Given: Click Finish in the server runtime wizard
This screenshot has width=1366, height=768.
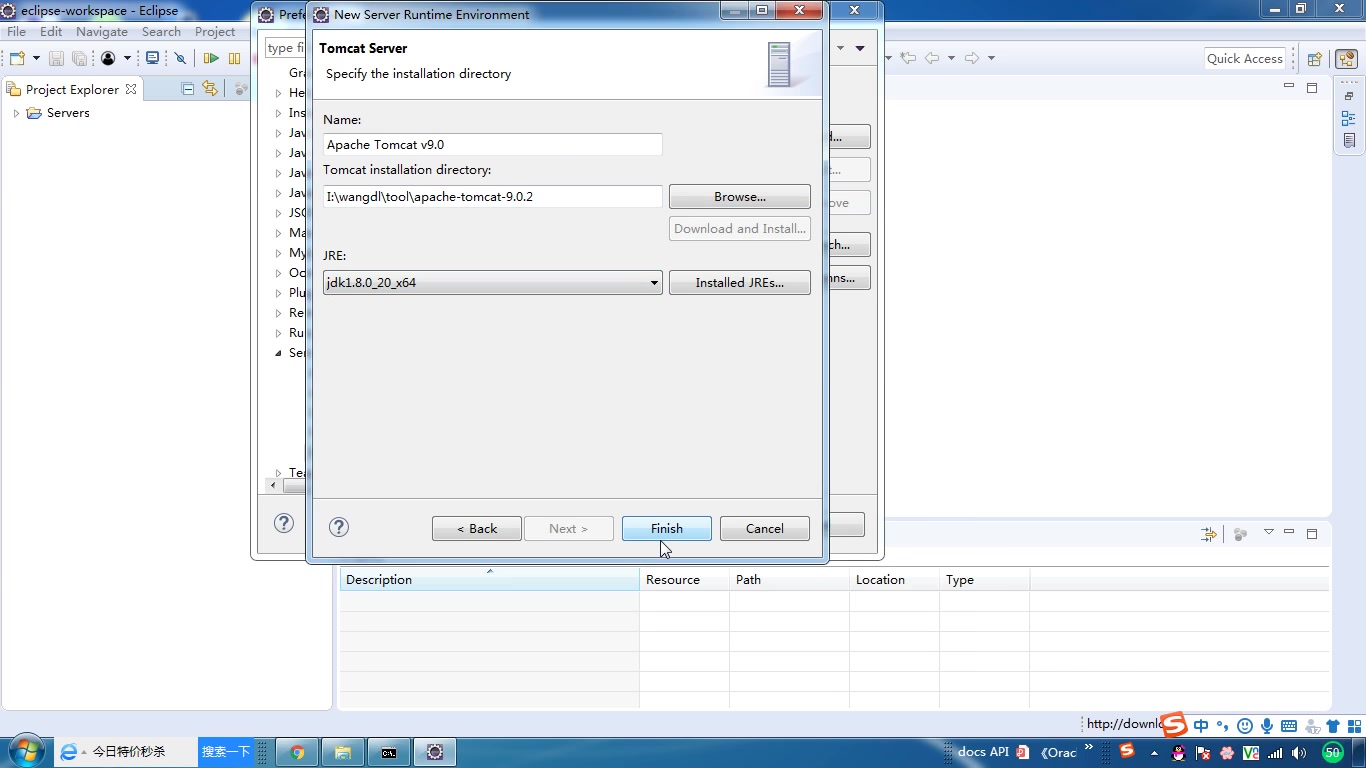Looking at the screenshot, I should [x=667, y=529].
